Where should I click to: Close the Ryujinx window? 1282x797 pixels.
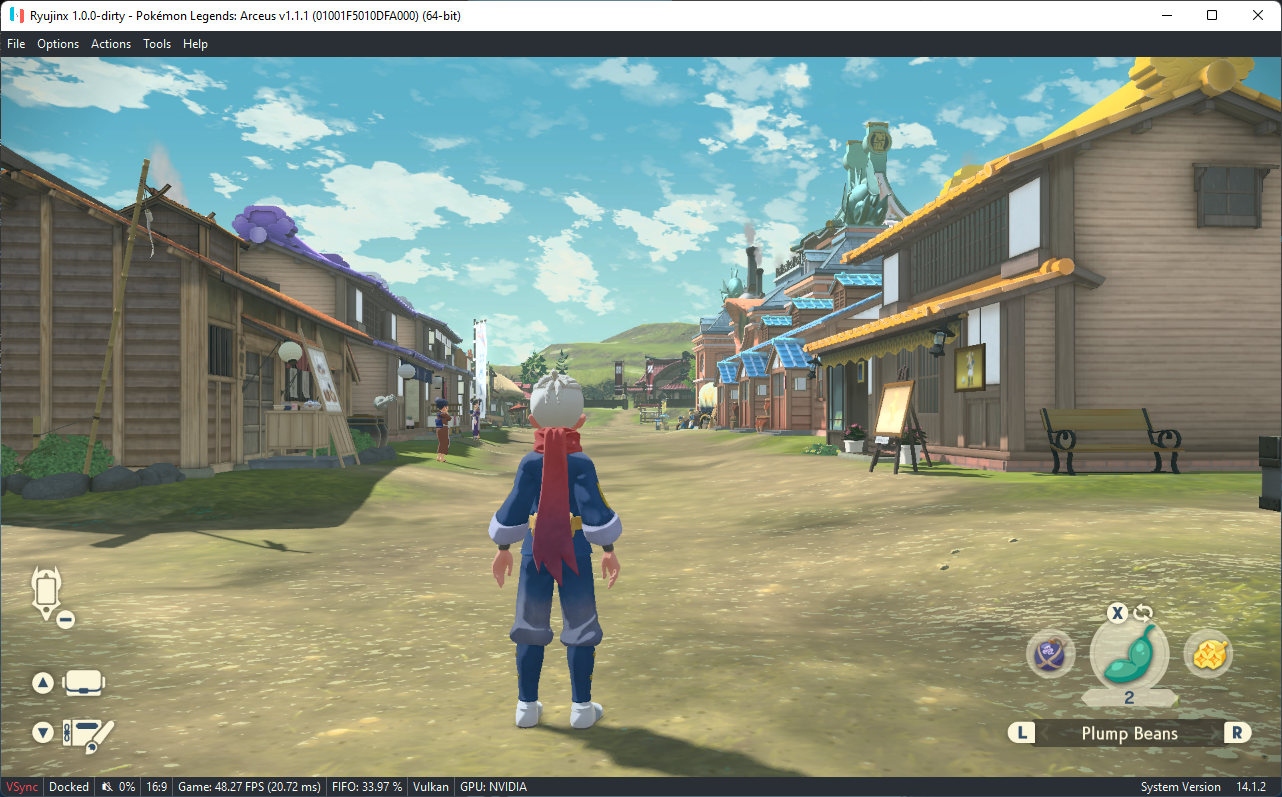tap(1258, 15)
